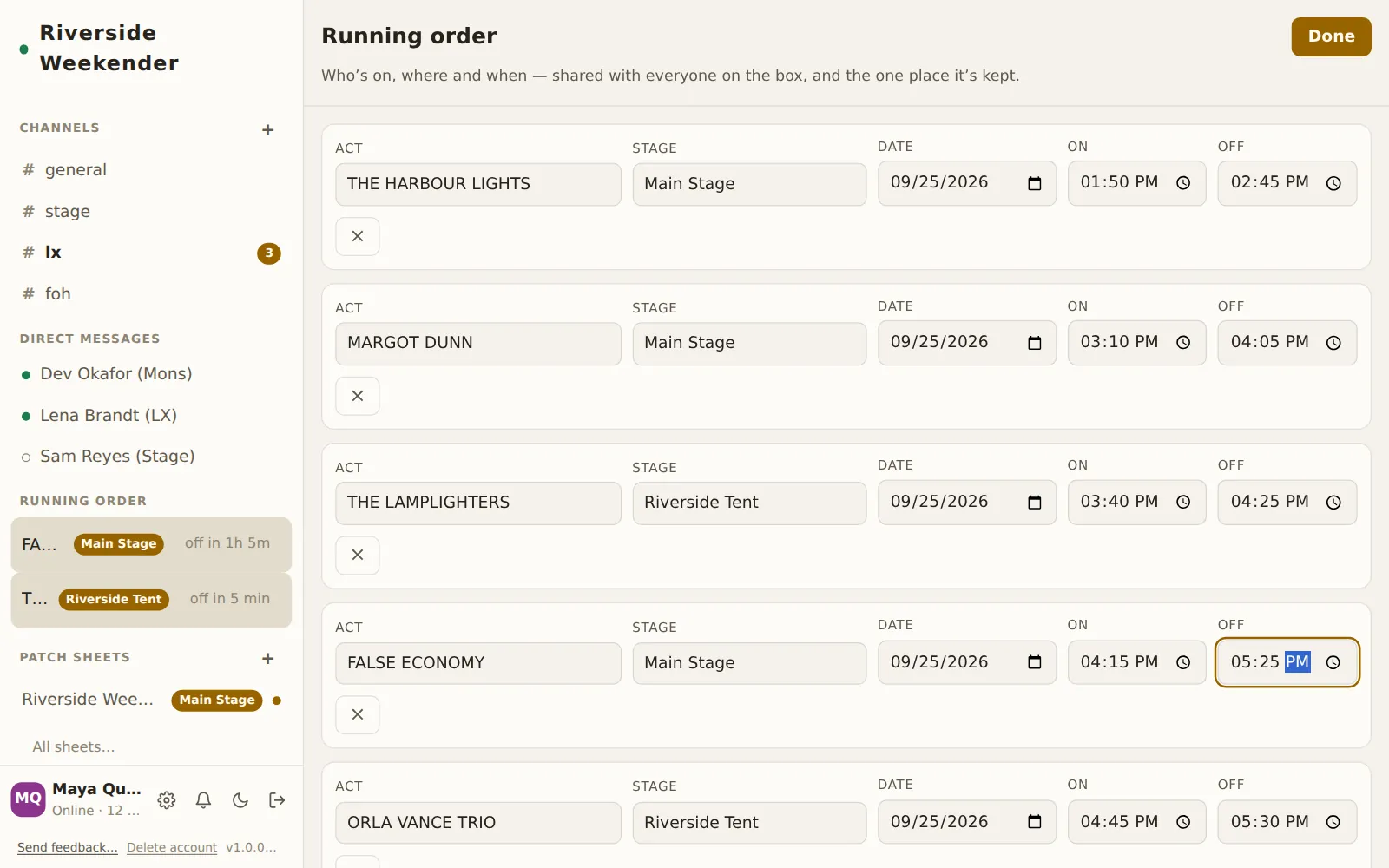
Task: Open direct message with Dev Okafor (Mons)
Action: pos(151,374)
